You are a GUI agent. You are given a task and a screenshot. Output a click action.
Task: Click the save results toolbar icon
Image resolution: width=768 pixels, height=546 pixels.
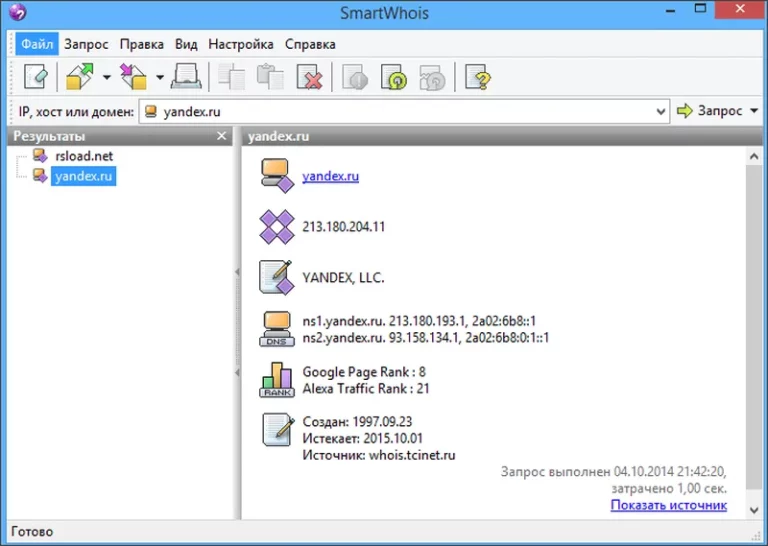click(133, 76)
